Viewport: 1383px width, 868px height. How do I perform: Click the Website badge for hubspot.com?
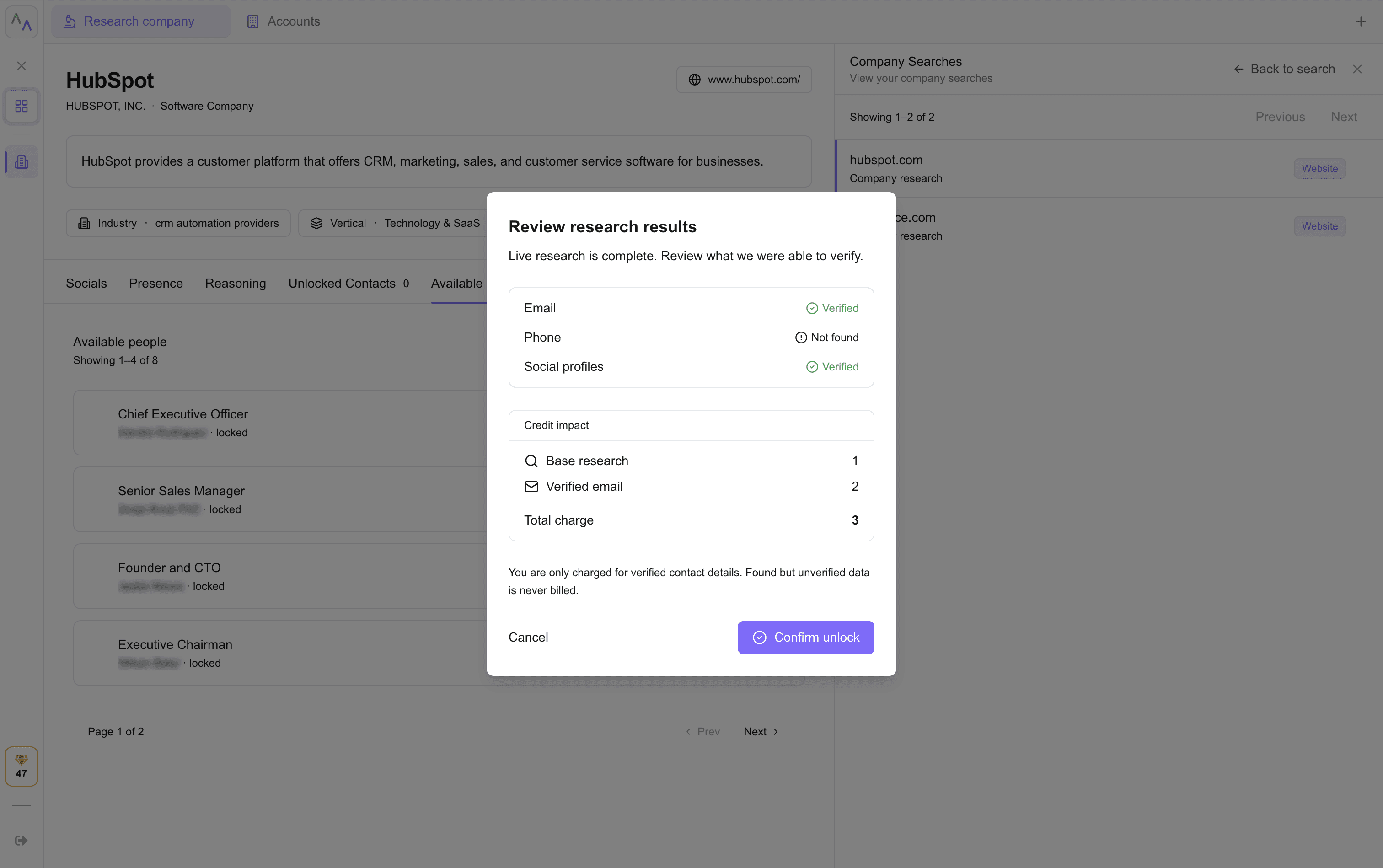[x=1319, y=169]
